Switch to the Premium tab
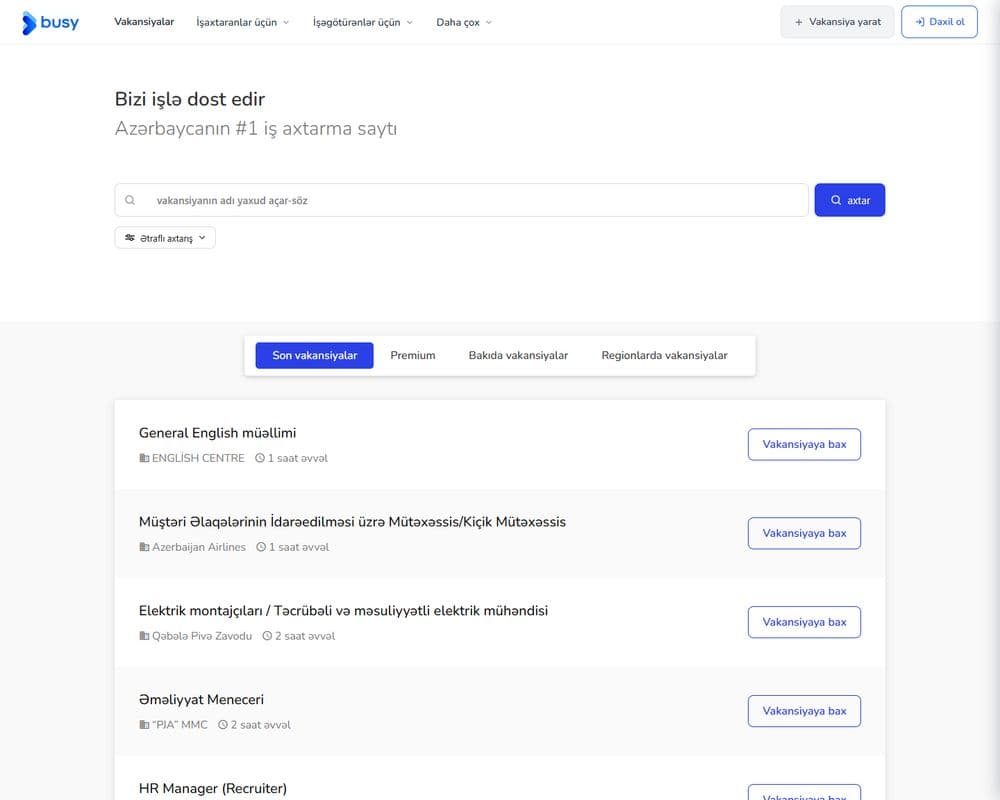The image size is (1000, 800). (x=413, y=355)
